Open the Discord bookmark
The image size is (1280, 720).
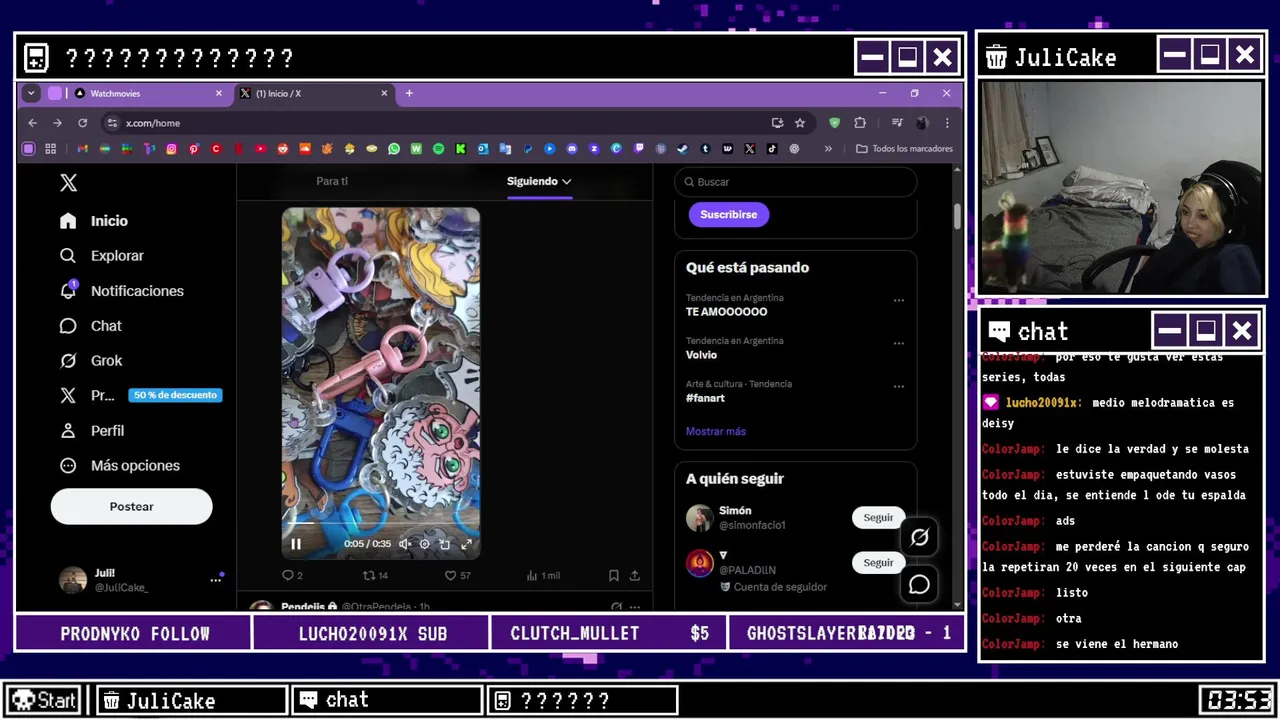(572, 149)
